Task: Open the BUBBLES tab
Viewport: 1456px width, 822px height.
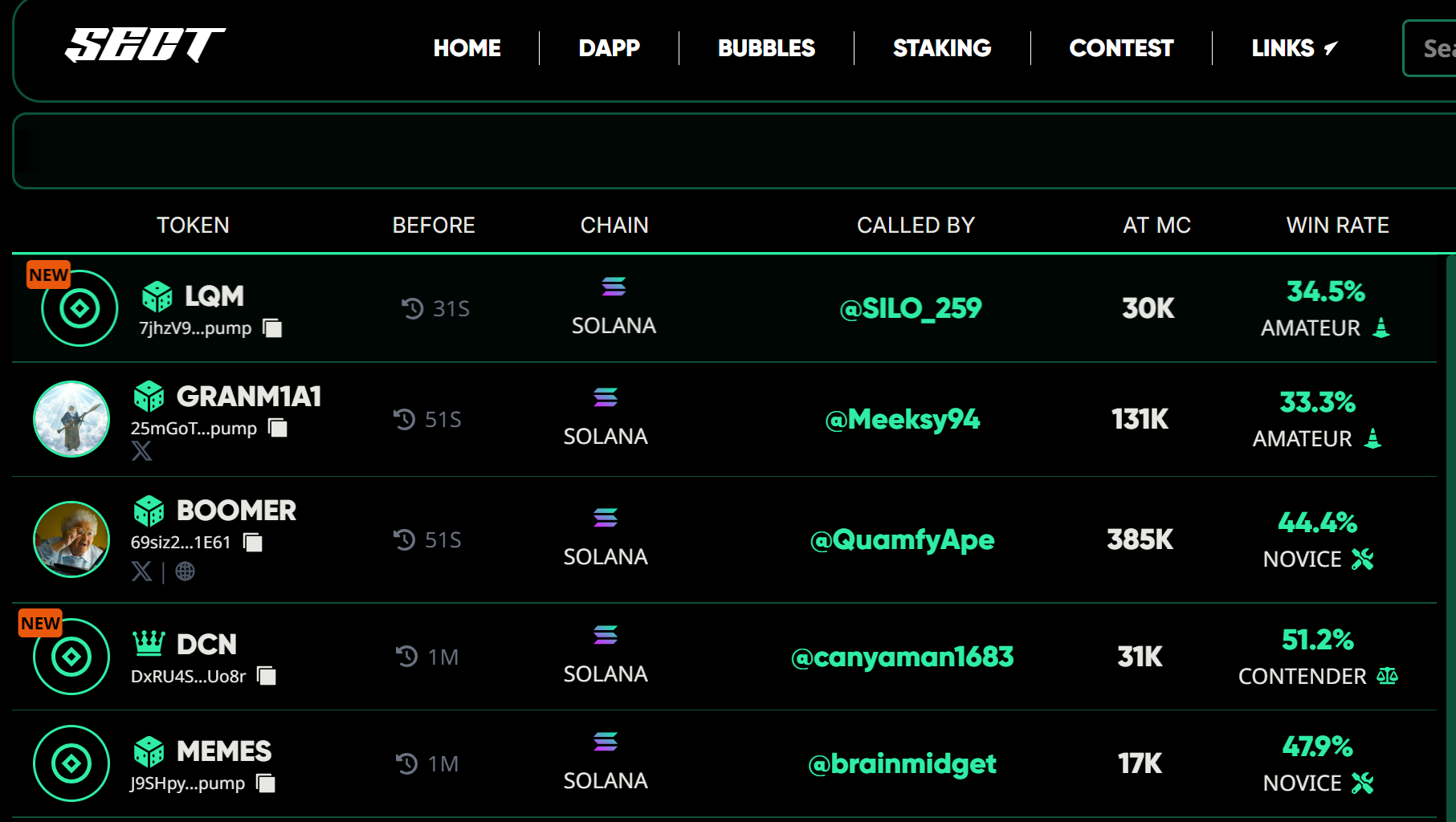Action: point(766,48)
